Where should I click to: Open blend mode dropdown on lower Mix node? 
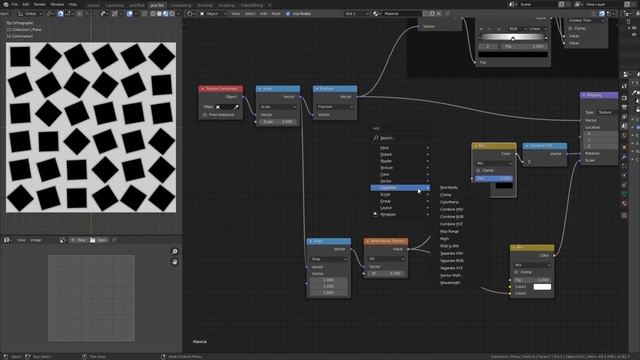[x=532, y=265]
